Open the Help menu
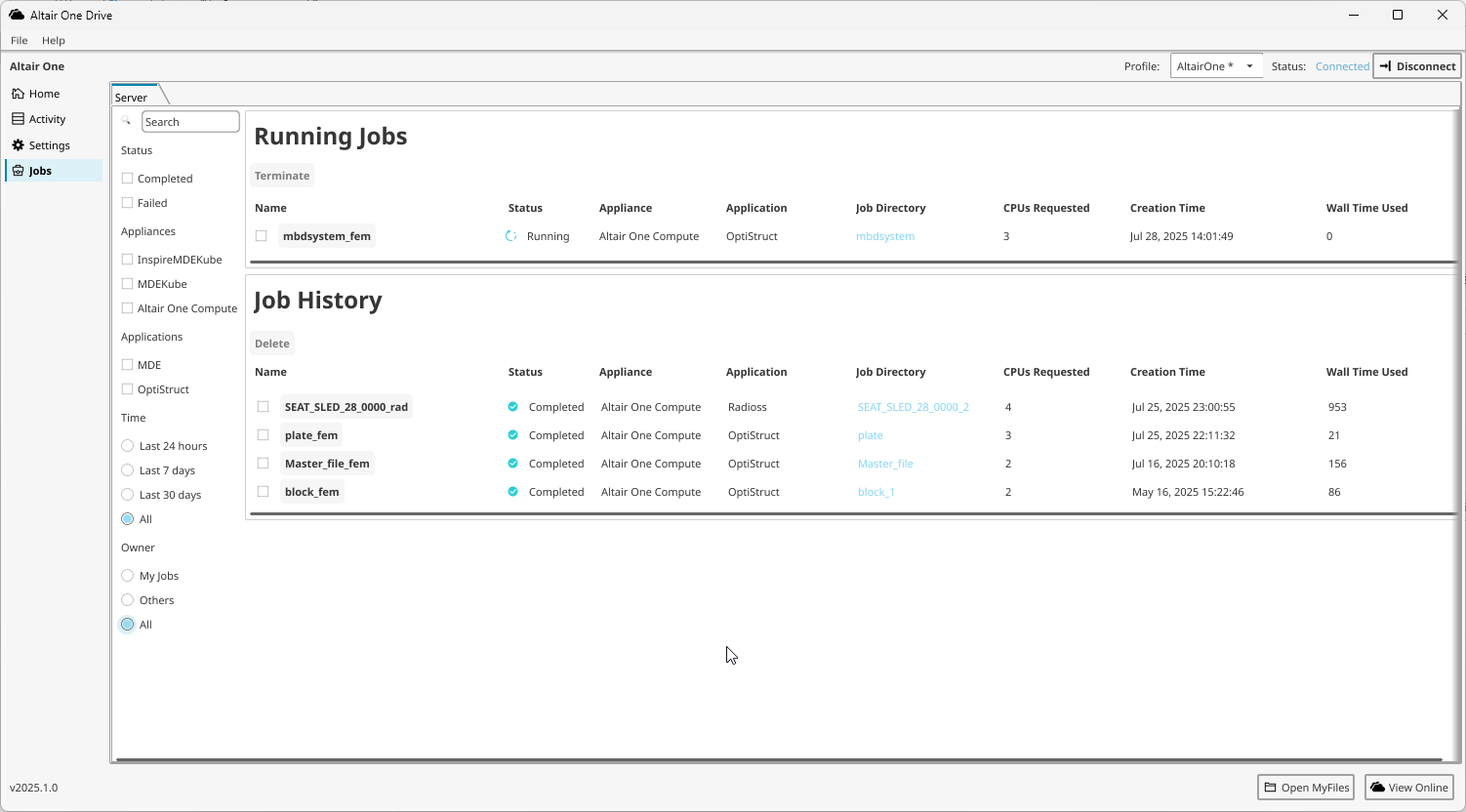The width and height of the screenshot is (1466, 812). (54, 40)
